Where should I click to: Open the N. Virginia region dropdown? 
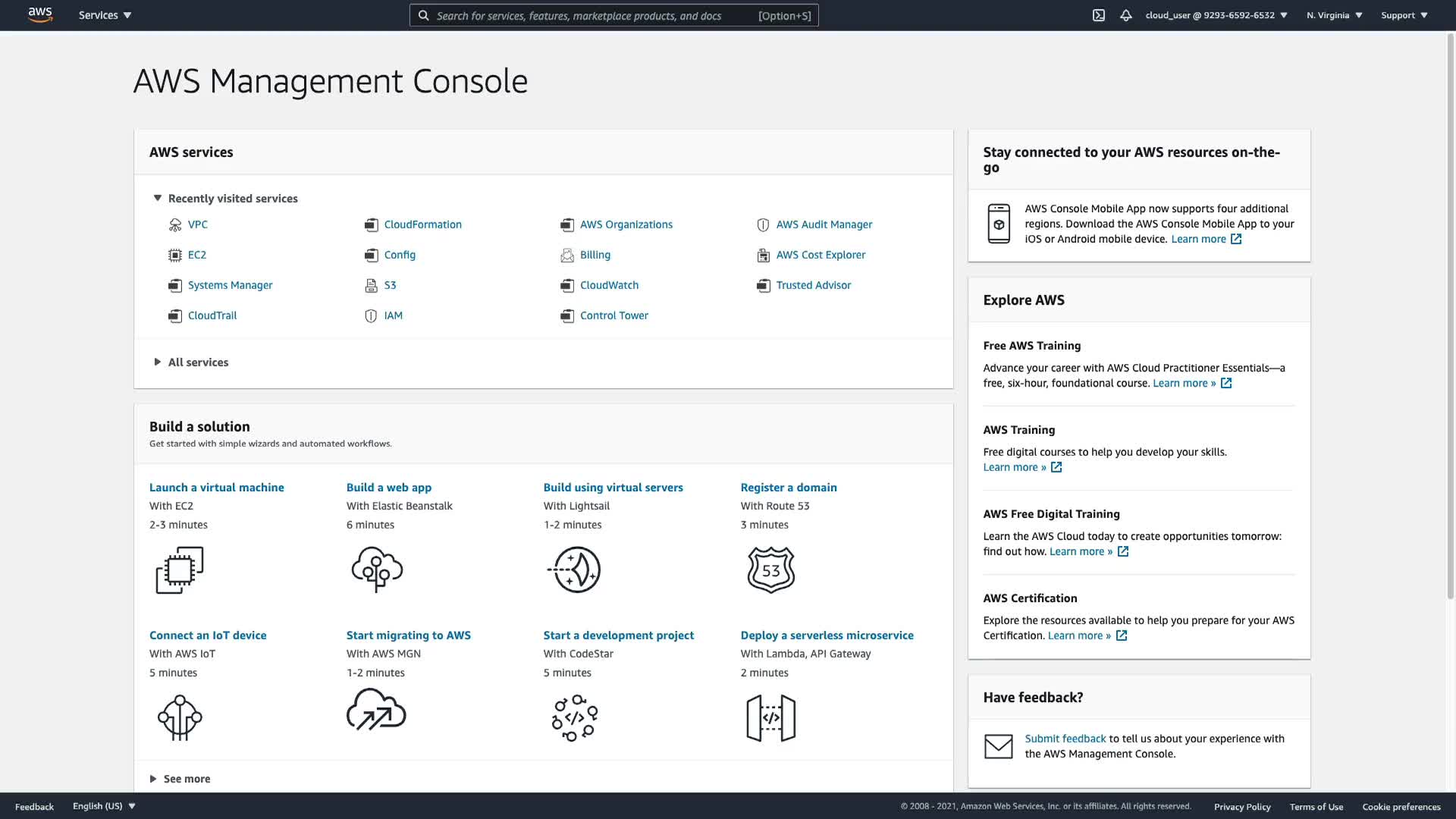pyautogui.click(x=1334, y=15)
